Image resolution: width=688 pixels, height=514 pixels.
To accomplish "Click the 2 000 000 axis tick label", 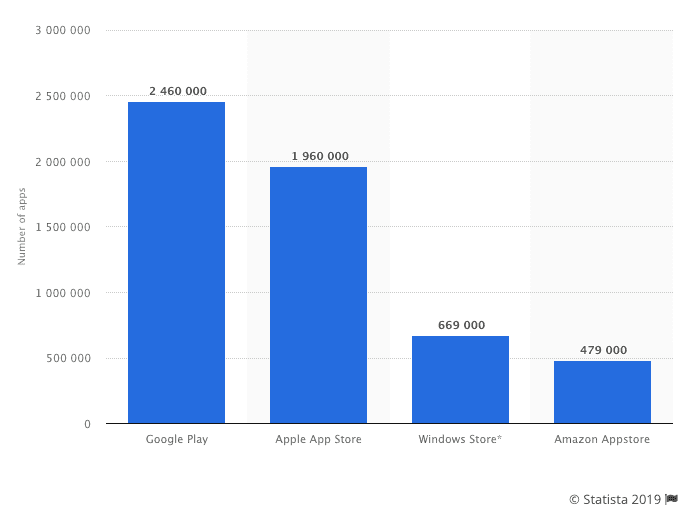I will [63, 162].
